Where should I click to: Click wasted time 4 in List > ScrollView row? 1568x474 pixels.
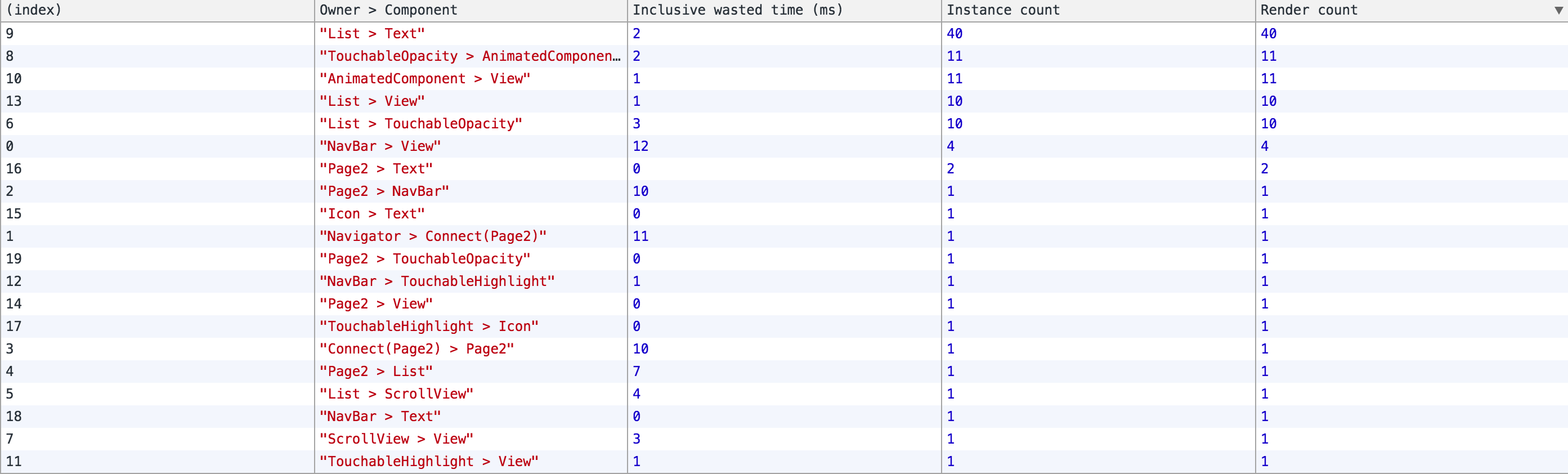pos(637,393)
